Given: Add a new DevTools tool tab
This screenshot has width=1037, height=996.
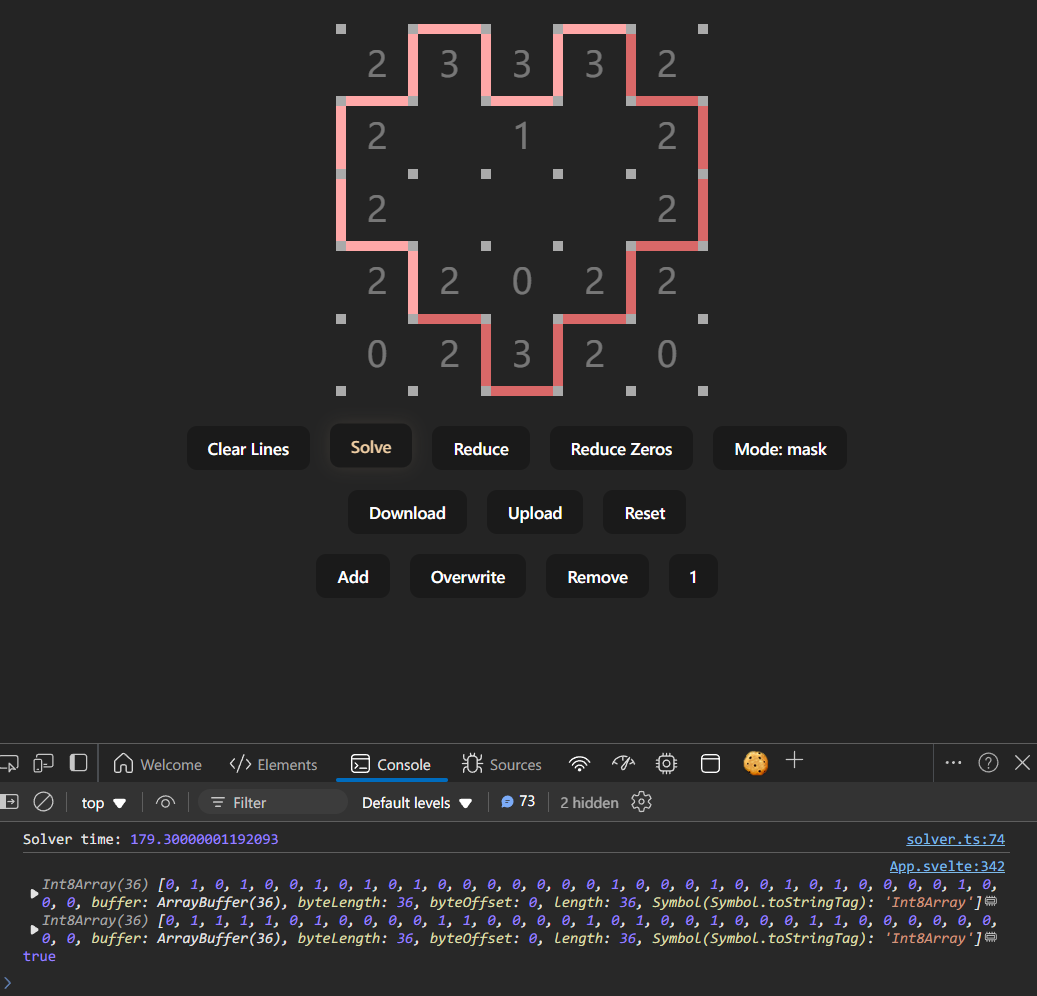Looking at the screenshot, I should 794,761.
